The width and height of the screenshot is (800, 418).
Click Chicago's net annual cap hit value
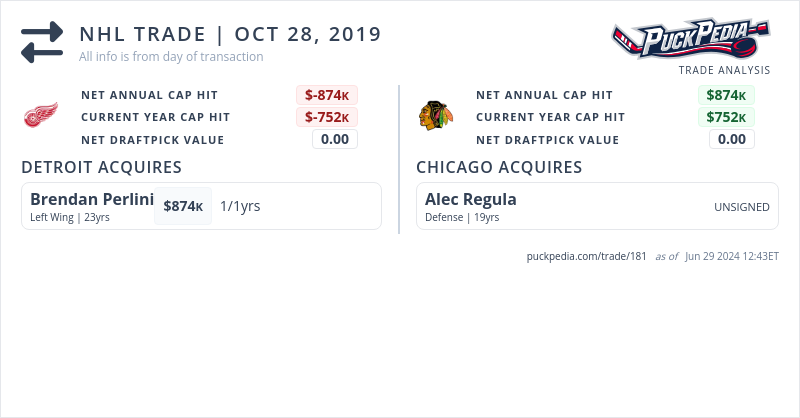pos(726,95)
